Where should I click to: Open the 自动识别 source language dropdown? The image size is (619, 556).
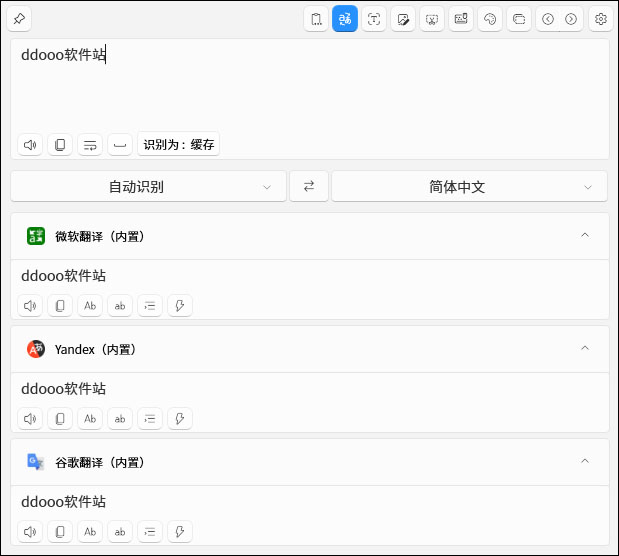coord(148,186)
